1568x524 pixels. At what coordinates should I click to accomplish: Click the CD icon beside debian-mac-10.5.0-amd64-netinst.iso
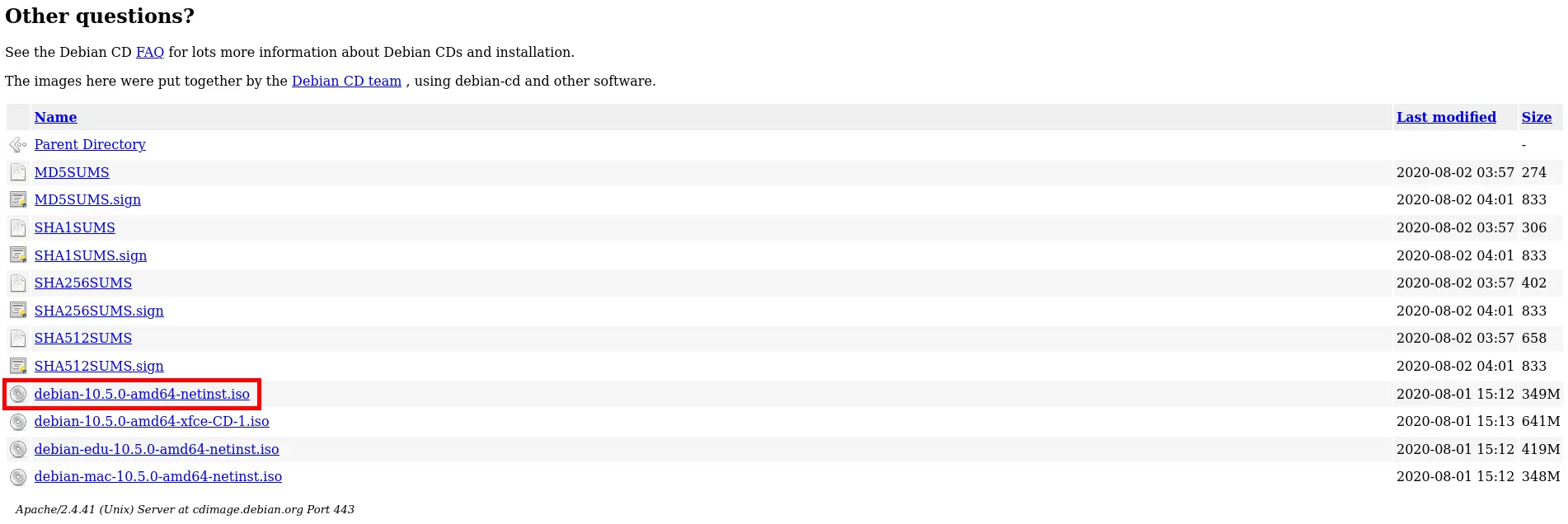point(18,476)
